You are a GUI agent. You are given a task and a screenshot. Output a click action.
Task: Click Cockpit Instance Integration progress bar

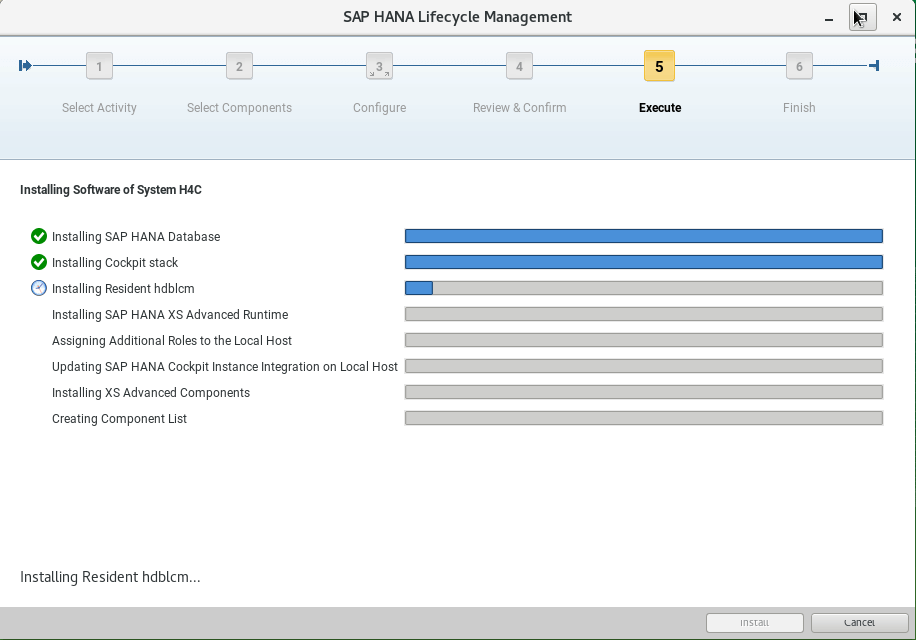click(644, 366)
